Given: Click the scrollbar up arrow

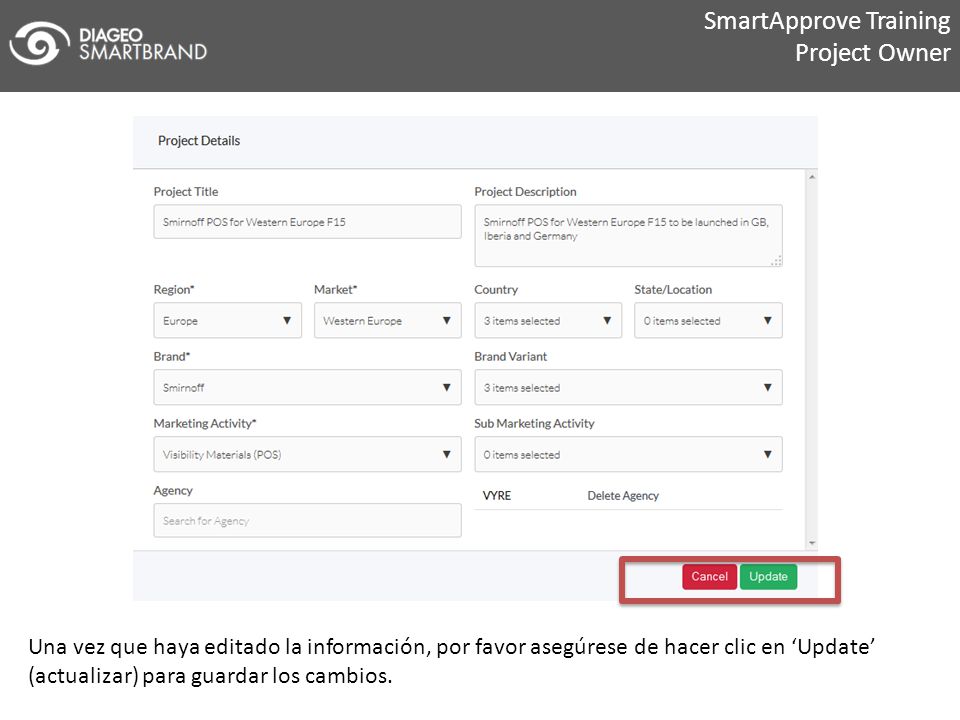Looking at the screenshot, I should pos(812,177).
